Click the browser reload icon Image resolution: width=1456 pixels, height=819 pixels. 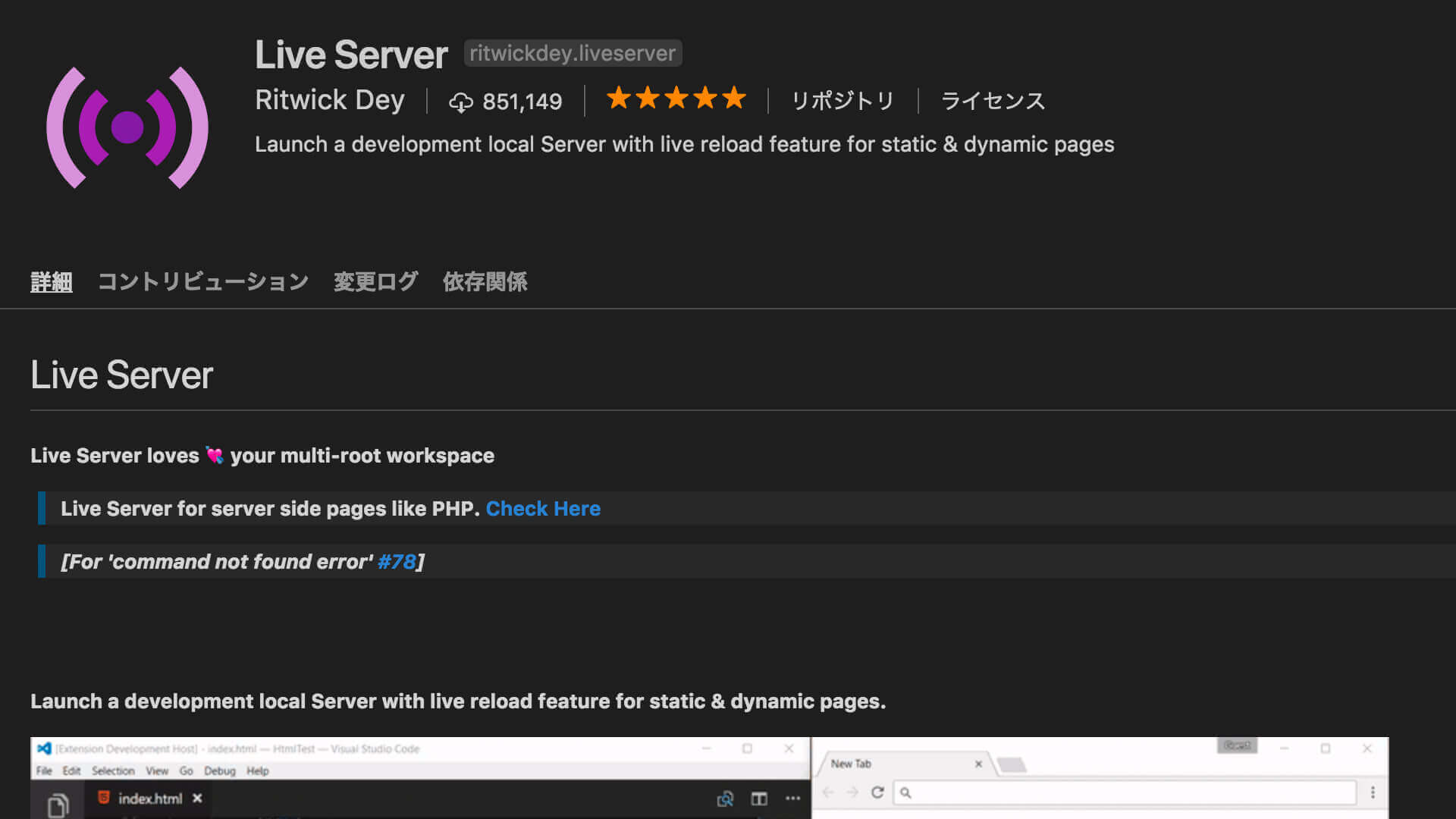[877, 792]
